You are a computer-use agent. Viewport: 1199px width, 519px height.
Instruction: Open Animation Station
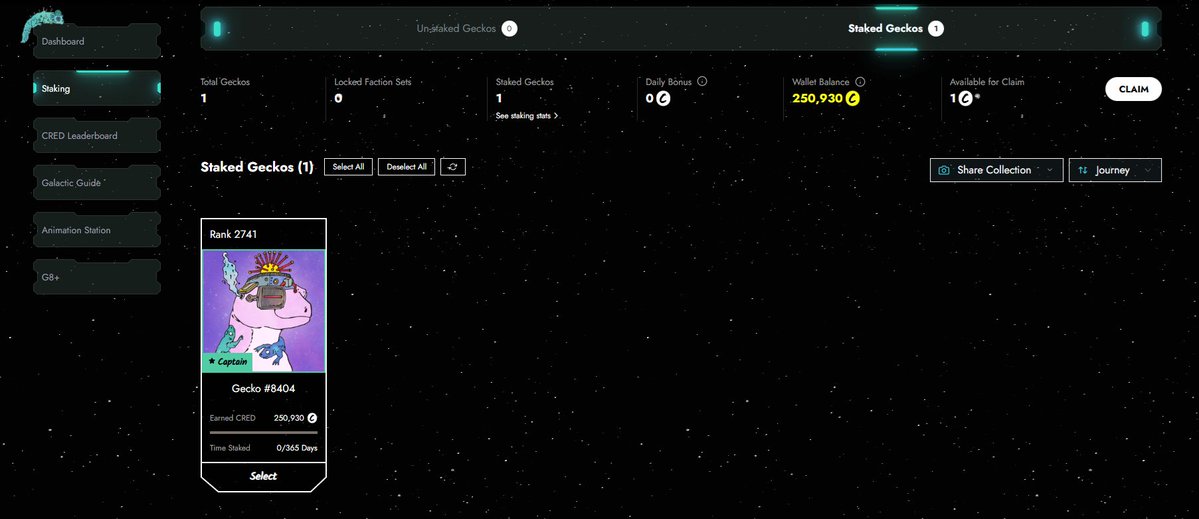pos(97,230)
